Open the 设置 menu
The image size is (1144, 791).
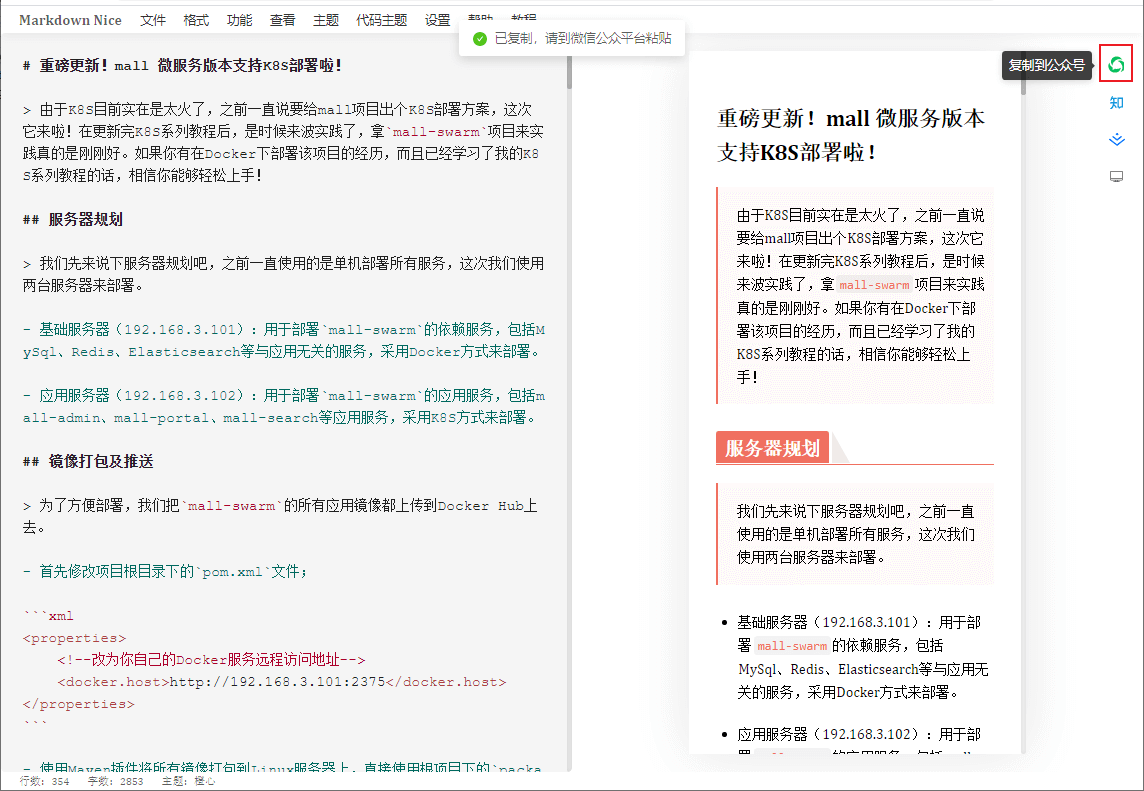click(437, 20)
